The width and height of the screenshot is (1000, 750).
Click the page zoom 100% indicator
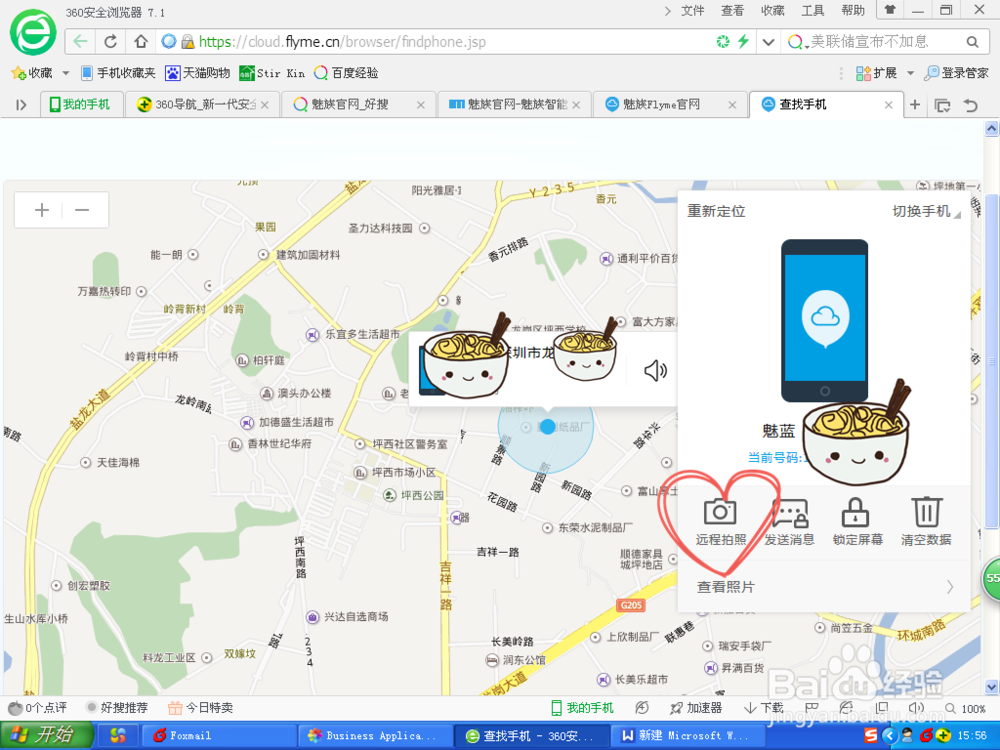[966, 709]
